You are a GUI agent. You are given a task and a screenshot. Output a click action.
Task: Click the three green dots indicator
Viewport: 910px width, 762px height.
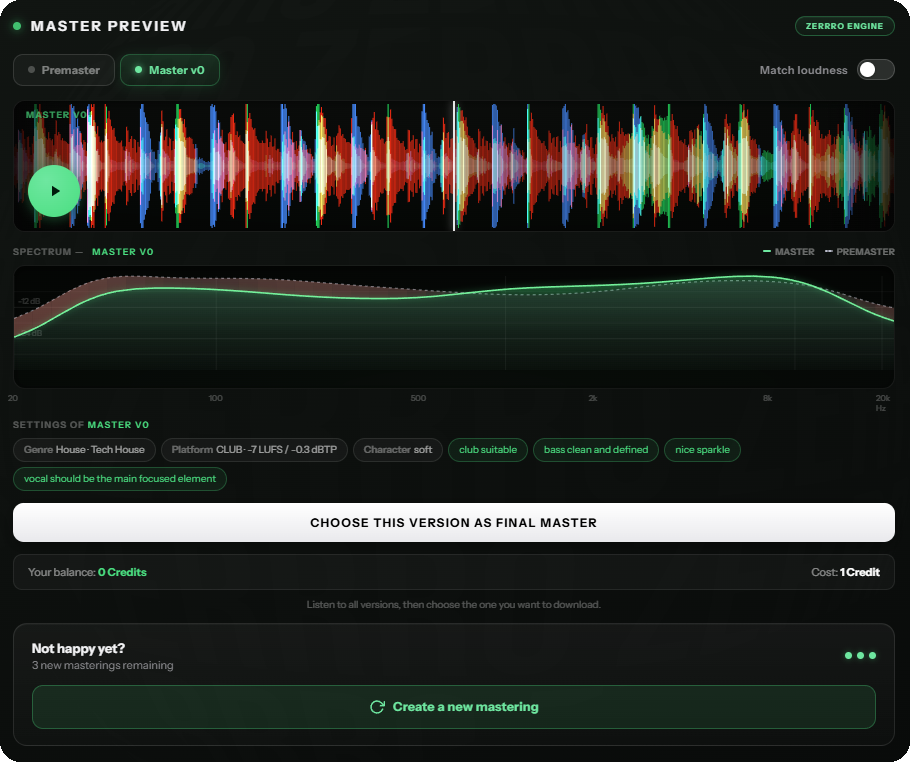pos(860,656)
